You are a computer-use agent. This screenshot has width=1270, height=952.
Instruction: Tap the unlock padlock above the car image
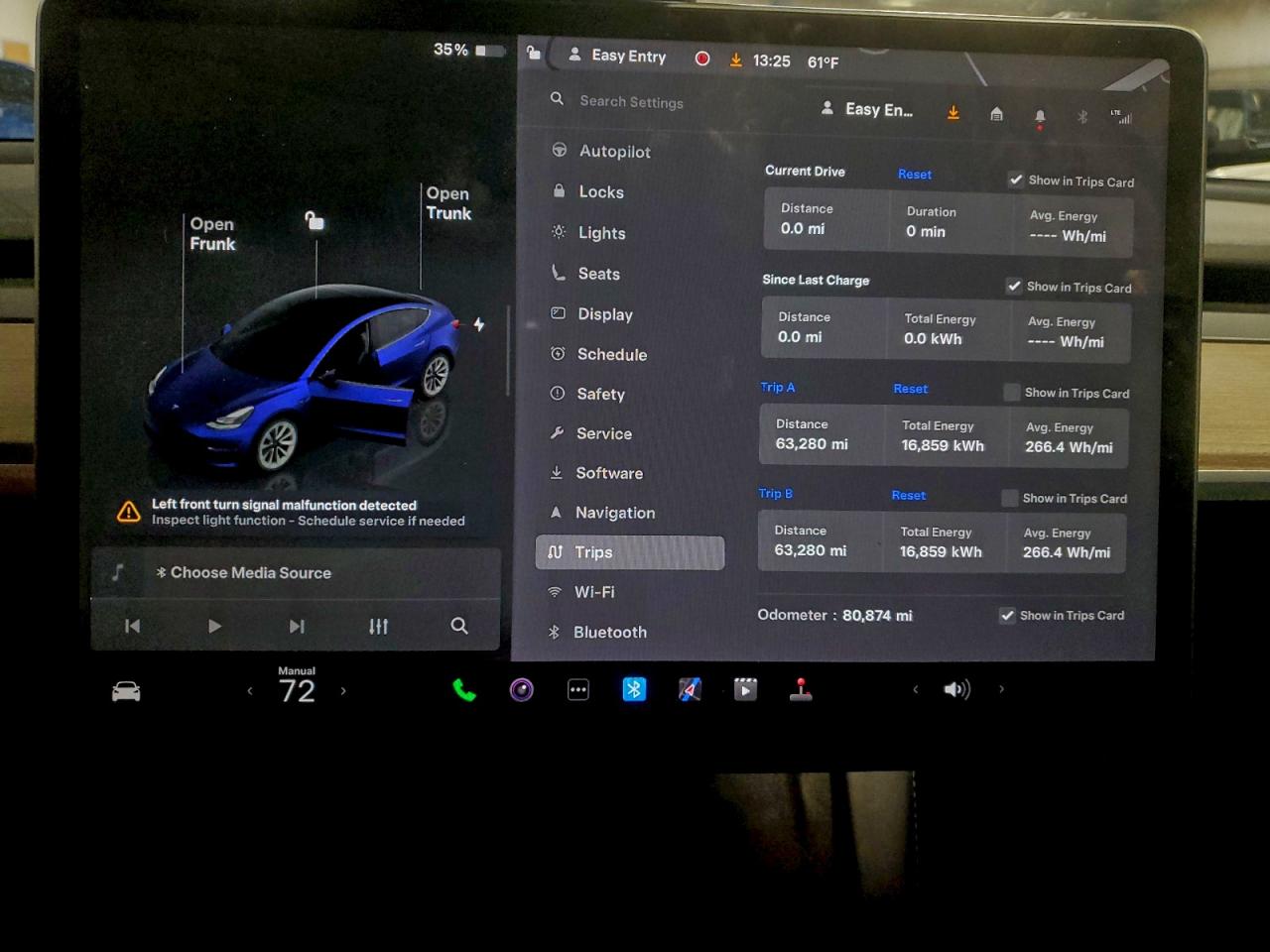pos(315,220)
